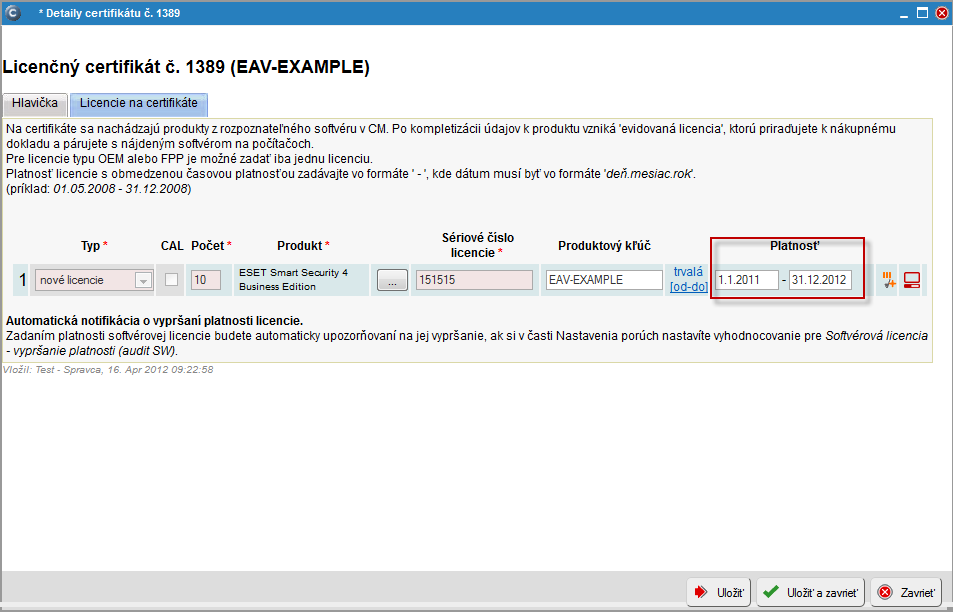Click product name 'ESET Smart Security 4 Business Edition'
The image size is (953, 612).
(x=294, y=280)
